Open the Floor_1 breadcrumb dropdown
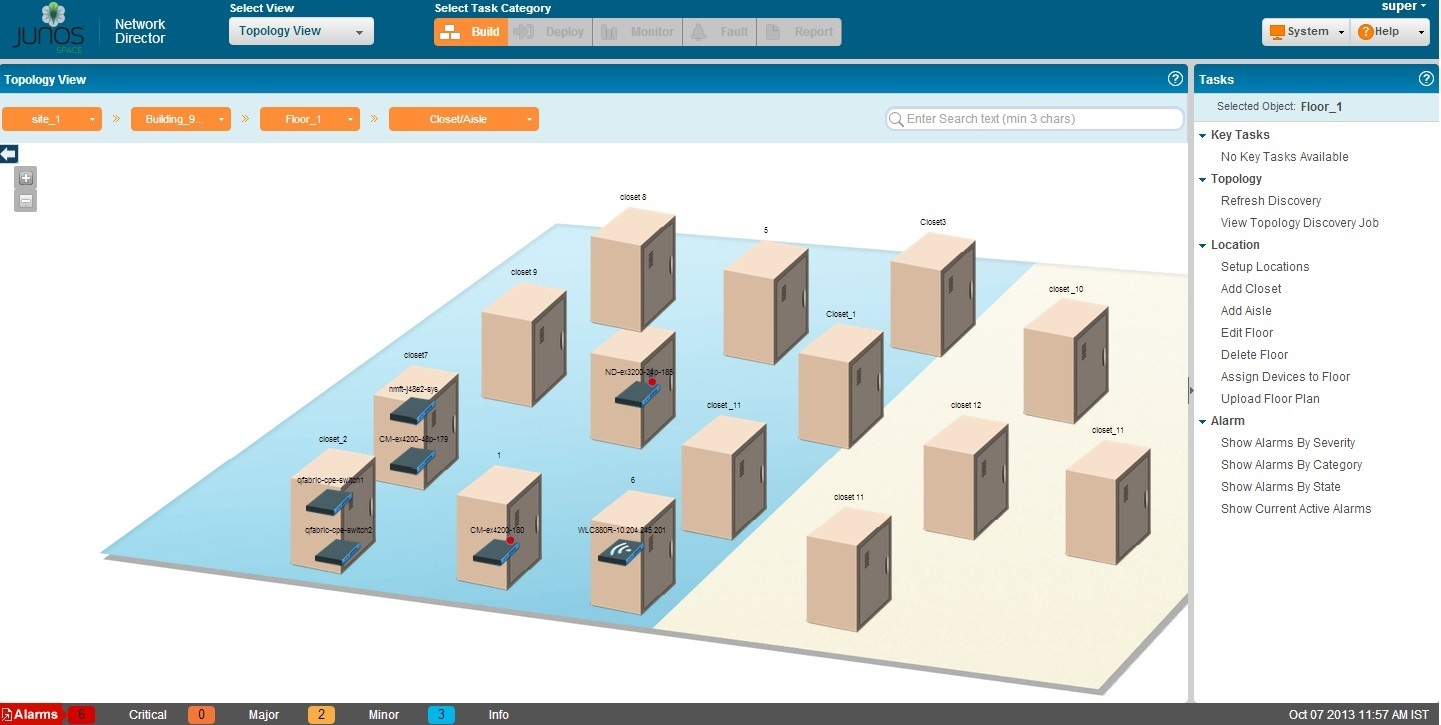This screenshot has width=1441, height=725. point(309,119)
